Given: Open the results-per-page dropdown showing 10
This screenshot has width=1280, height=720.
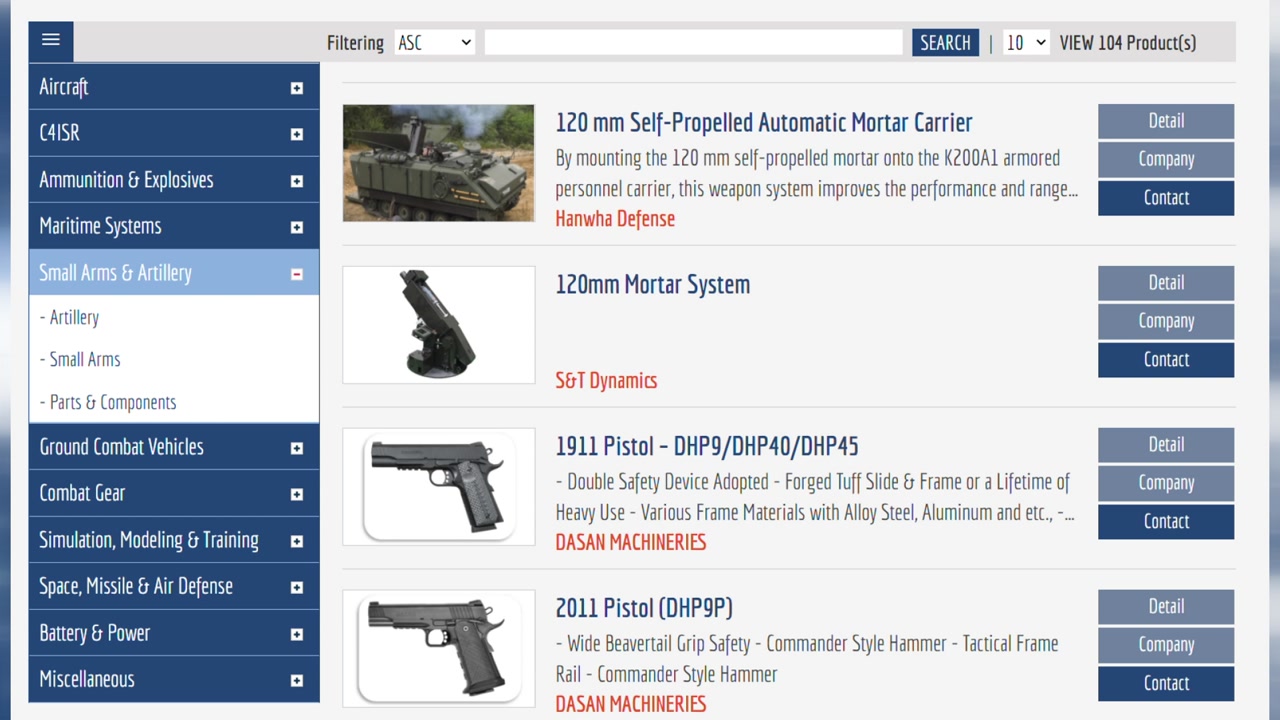Looking at the screenshot, I should click(1025, 42).
